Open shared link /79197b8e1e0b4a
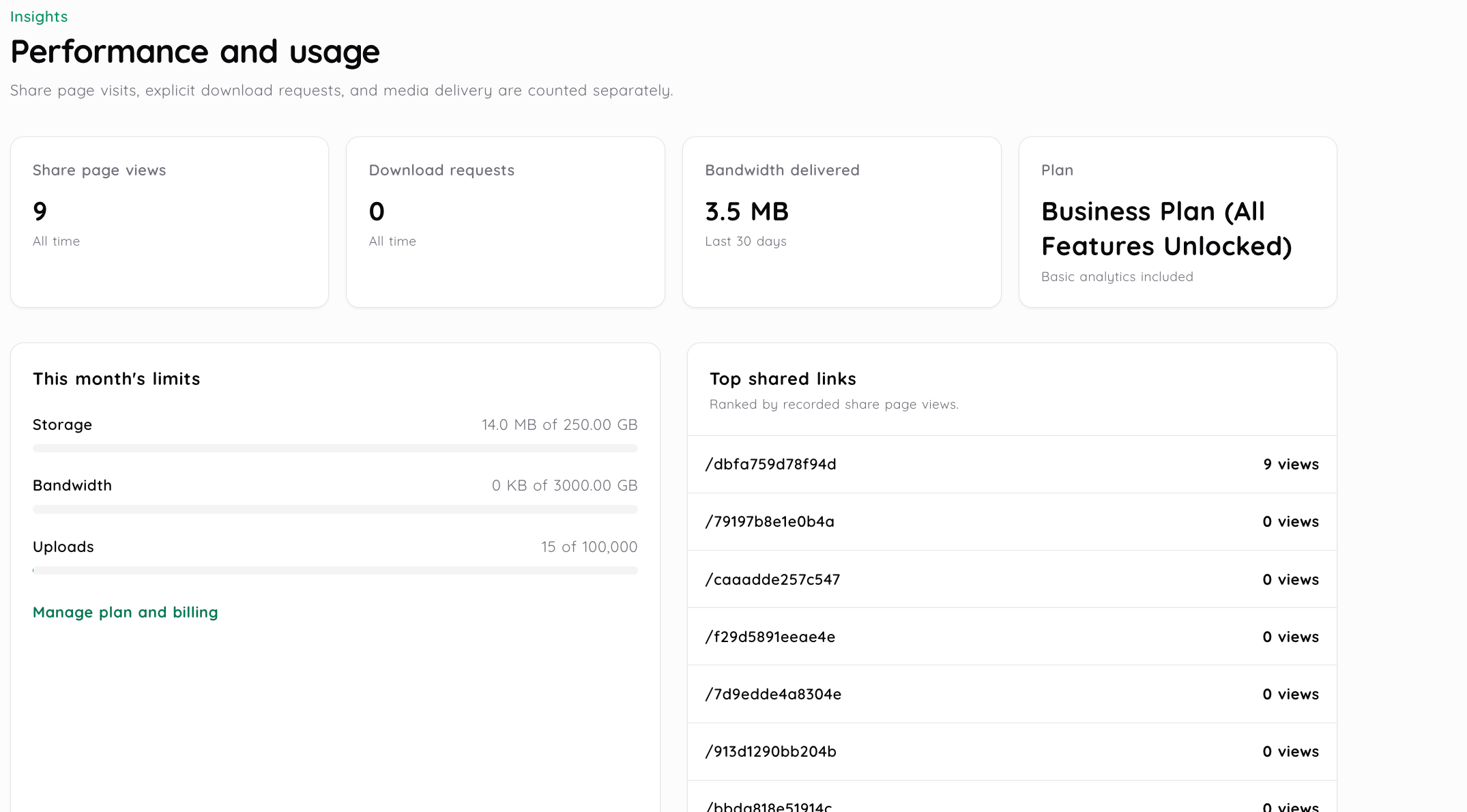Screen dimensions: 1467x812 coord(770,521)
